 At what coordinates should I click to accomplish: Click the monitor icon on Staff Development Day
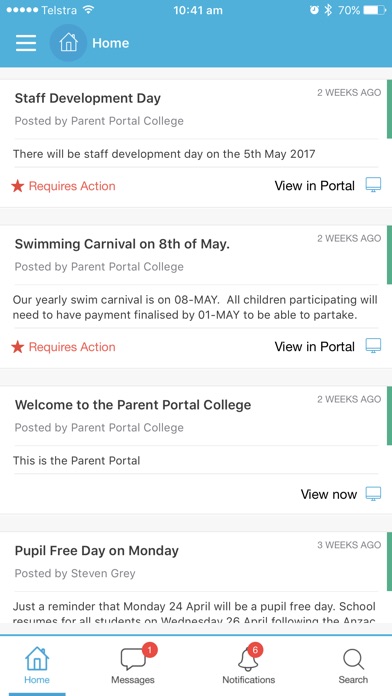click(373, 185)
